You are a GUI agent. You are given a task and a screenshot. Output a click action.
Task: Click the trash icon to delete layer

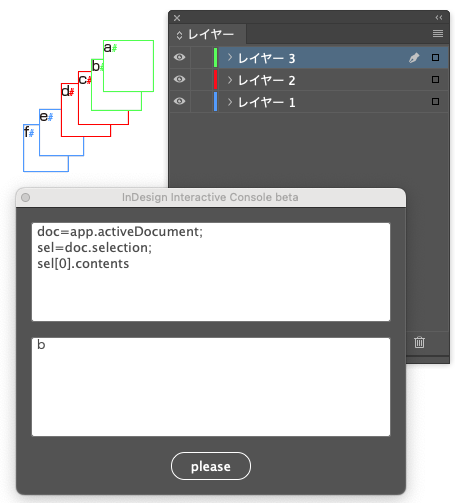[419, 342]
